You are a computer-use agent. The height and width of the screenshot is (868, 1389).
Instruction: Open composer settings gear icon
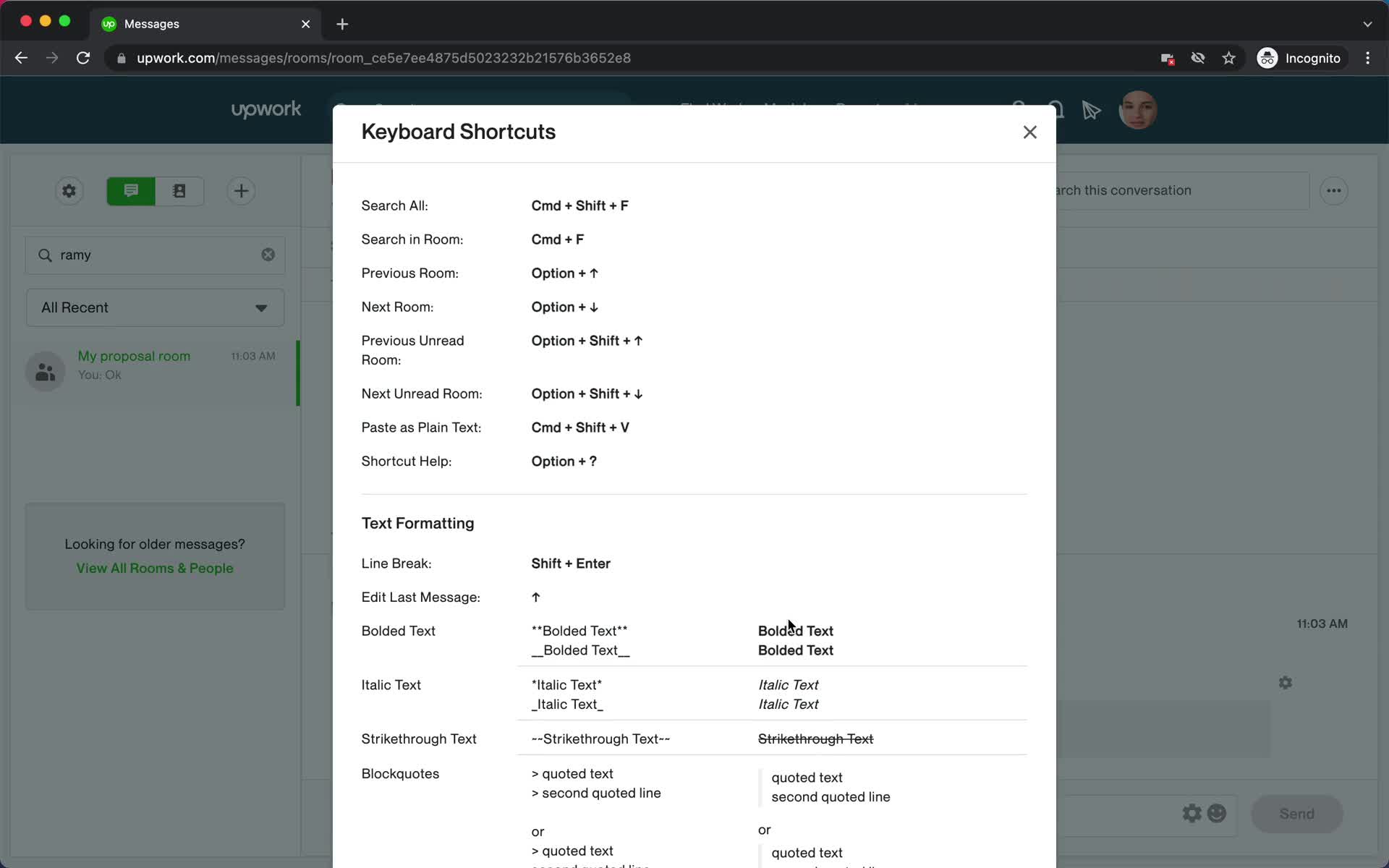(x=1192, y=814)
